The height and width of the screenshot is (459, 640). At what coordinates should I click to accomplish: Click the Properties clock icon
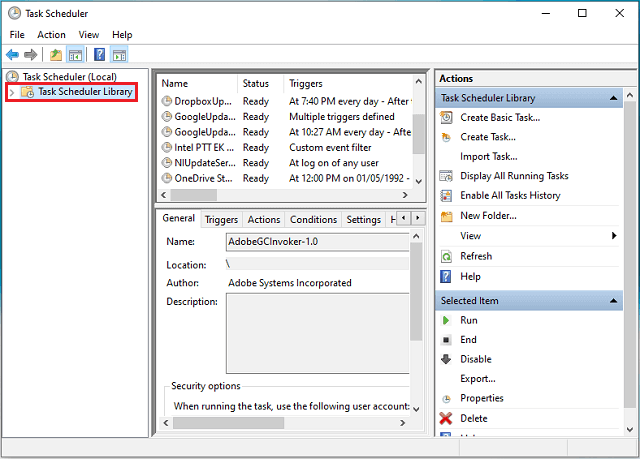click(x=447, y=399)
